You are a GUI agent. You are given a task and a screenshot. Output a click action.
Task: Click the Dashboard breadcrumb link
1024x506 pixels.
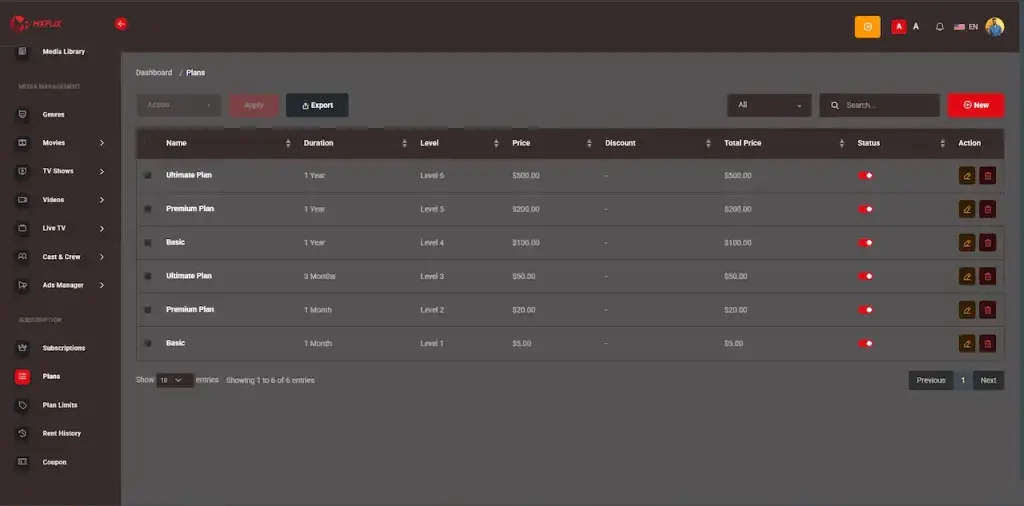click(154, 72)
